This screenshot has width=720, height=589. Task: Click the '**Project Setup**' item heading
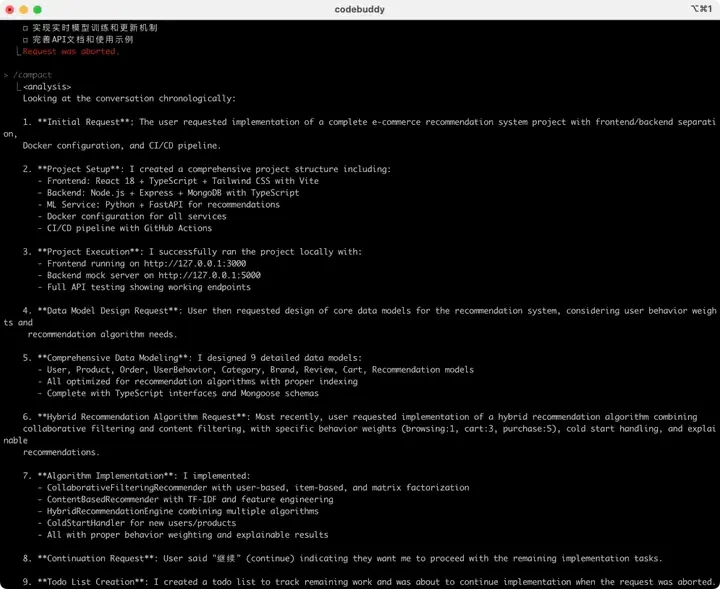point(81,169)
